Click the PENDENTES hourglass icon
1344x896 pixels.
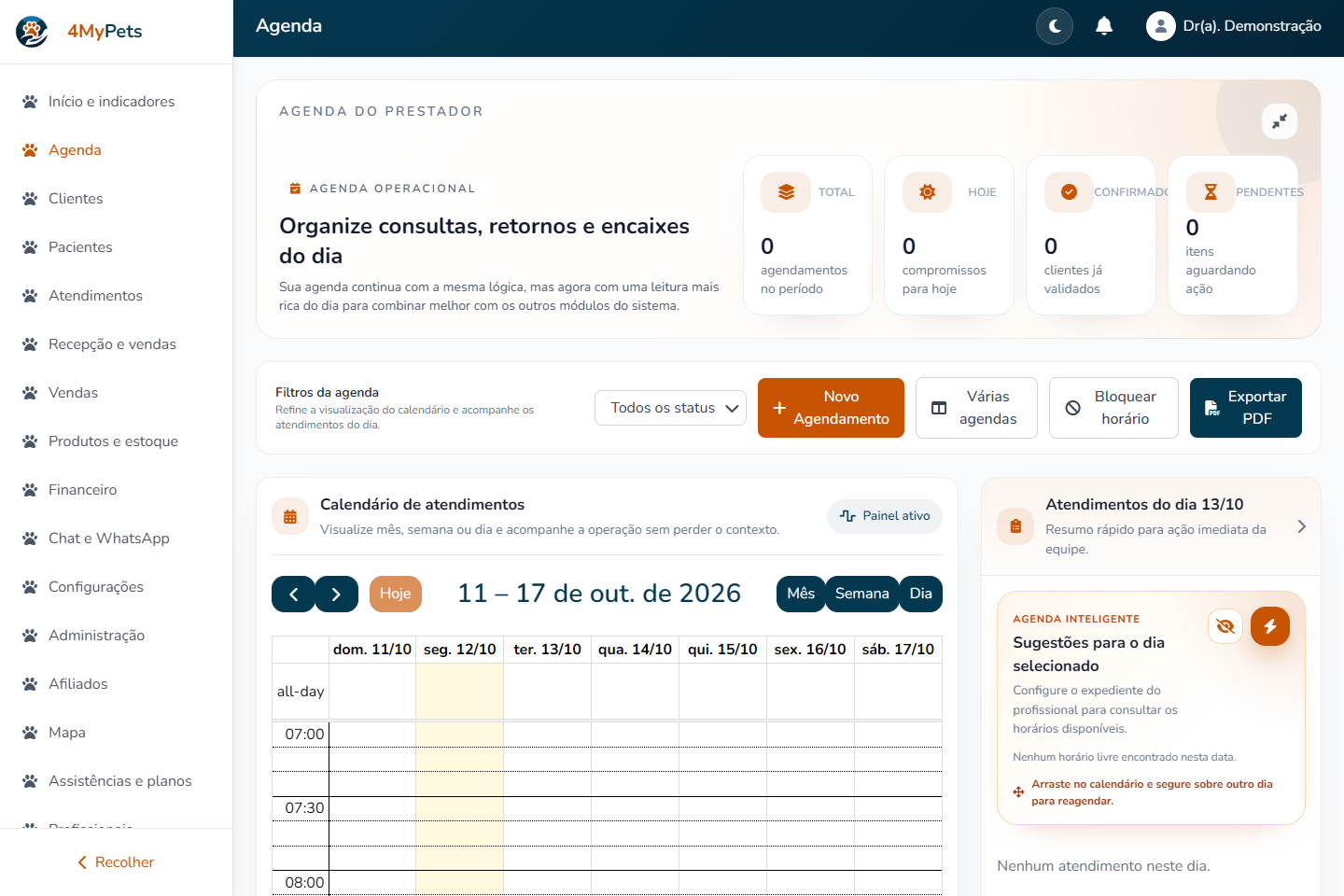1211,192
